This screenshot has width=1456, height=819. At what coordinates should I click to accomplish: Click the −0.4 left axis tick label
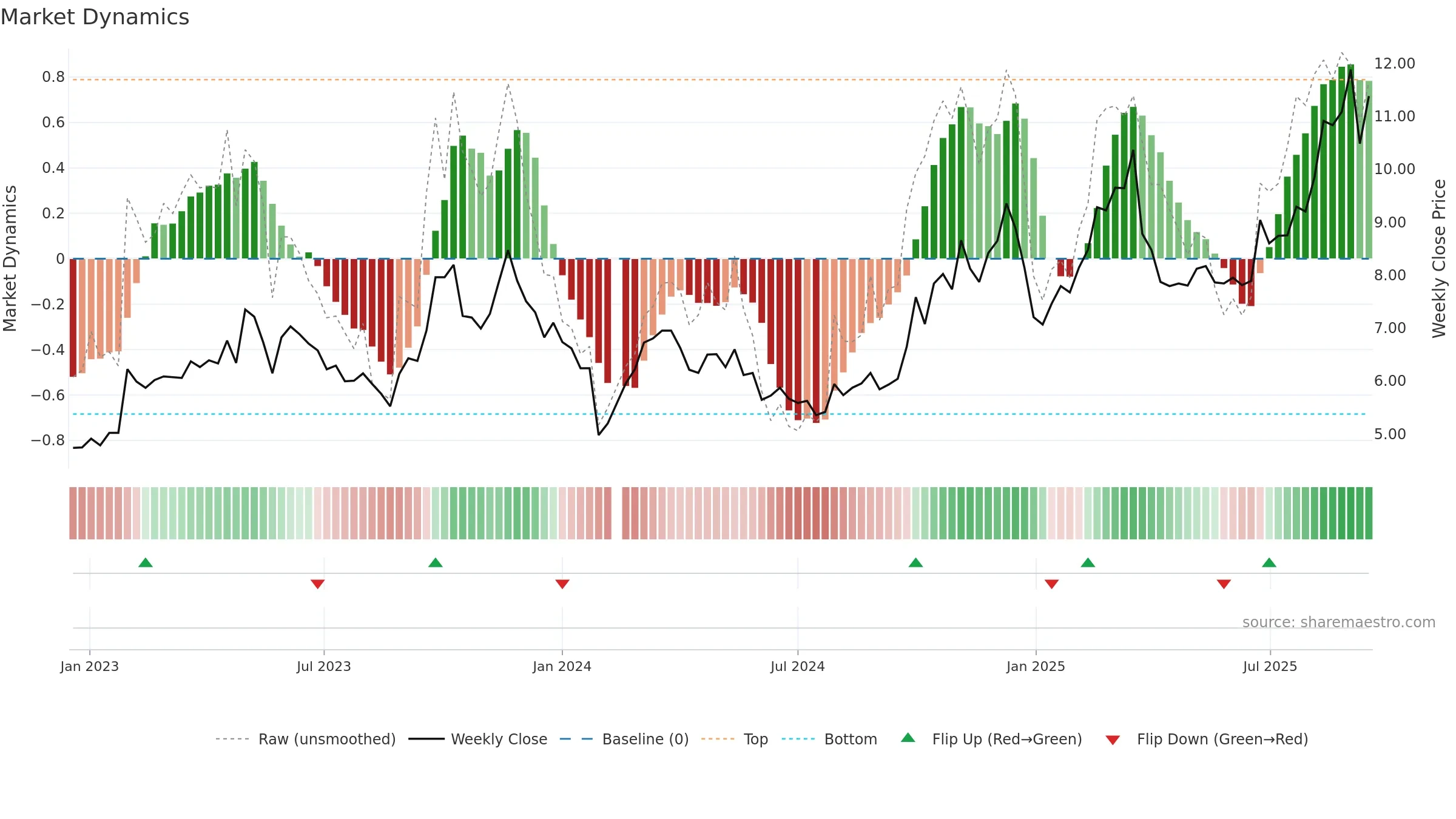point(48,349)
